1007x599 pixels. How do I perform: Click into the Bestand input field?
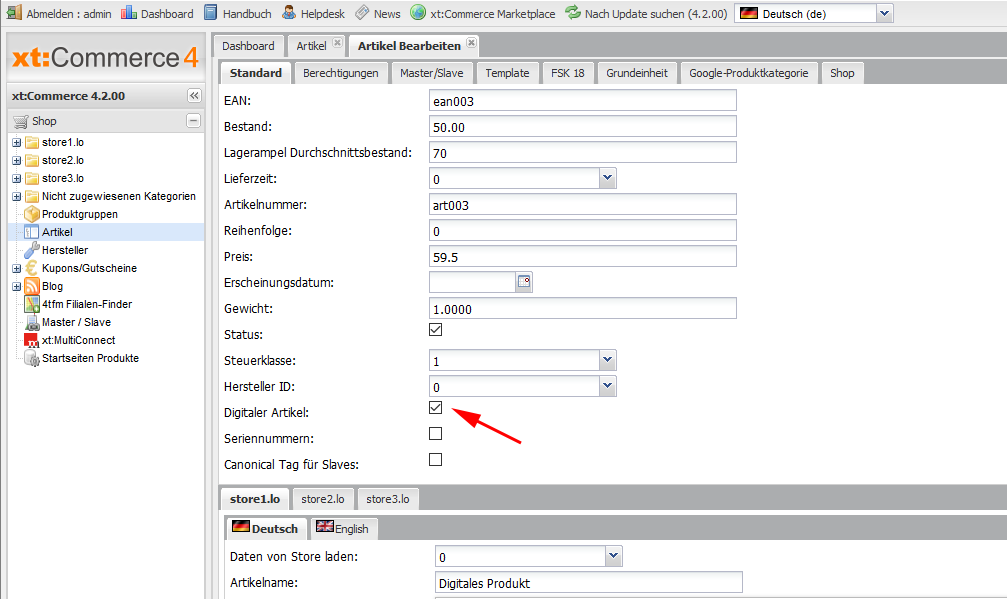tap(582, 126)
